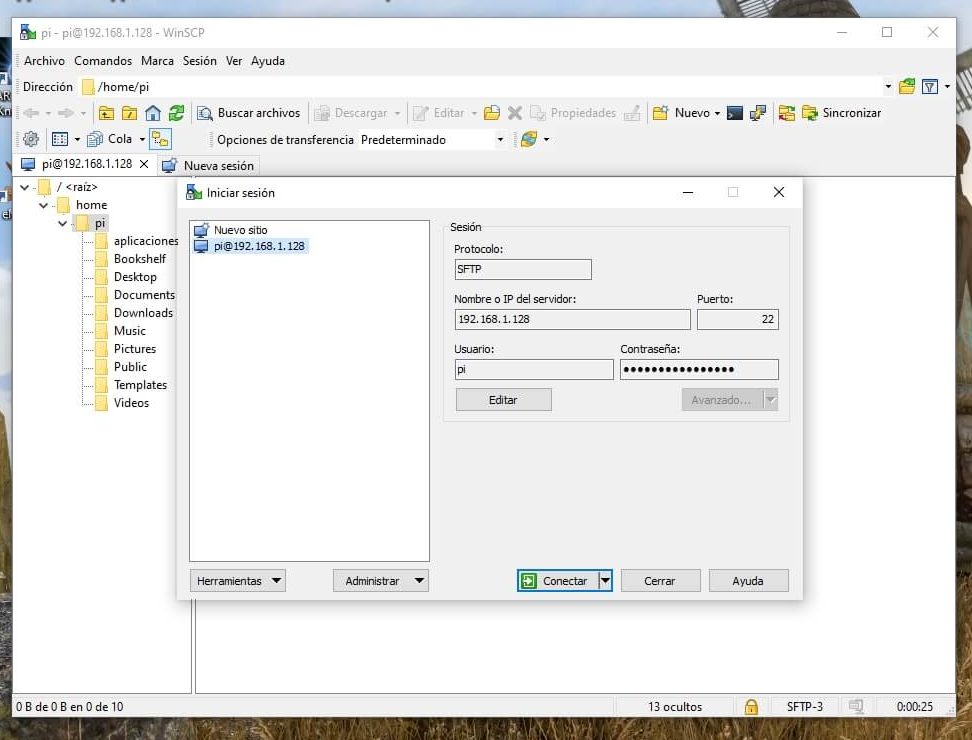This screenshot has width=972, height=740.
Task: Click the Nuevo new folder icon
Action: [661, 113]
